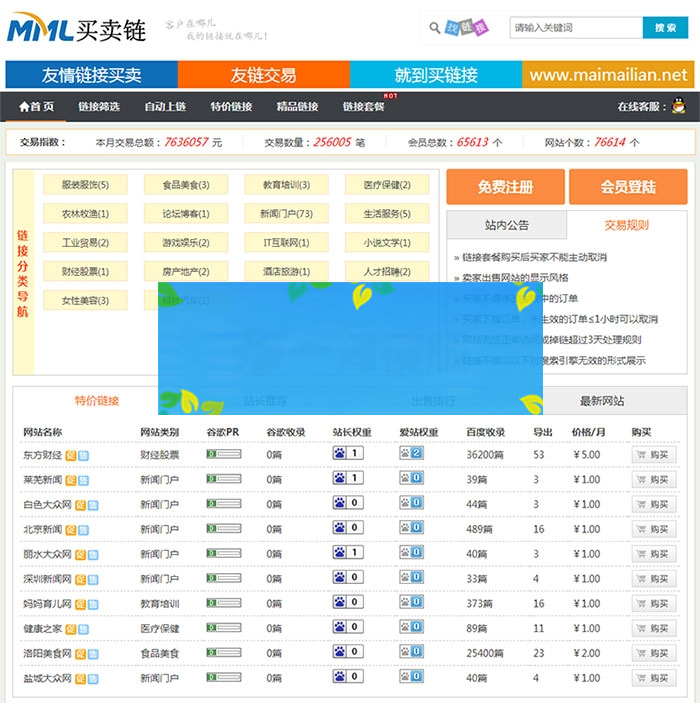This screenshot has height=703, width=700.
Task: Click the MML 买卖链 logo
Action: pyautogui.click(x=76, y=30)
